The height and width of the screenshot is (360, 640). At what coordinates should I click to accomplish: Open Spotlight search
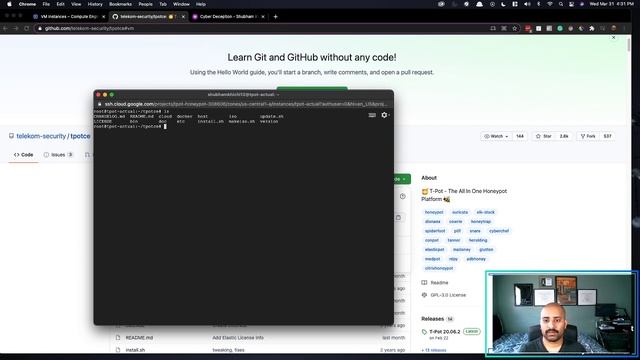[561, 4]
